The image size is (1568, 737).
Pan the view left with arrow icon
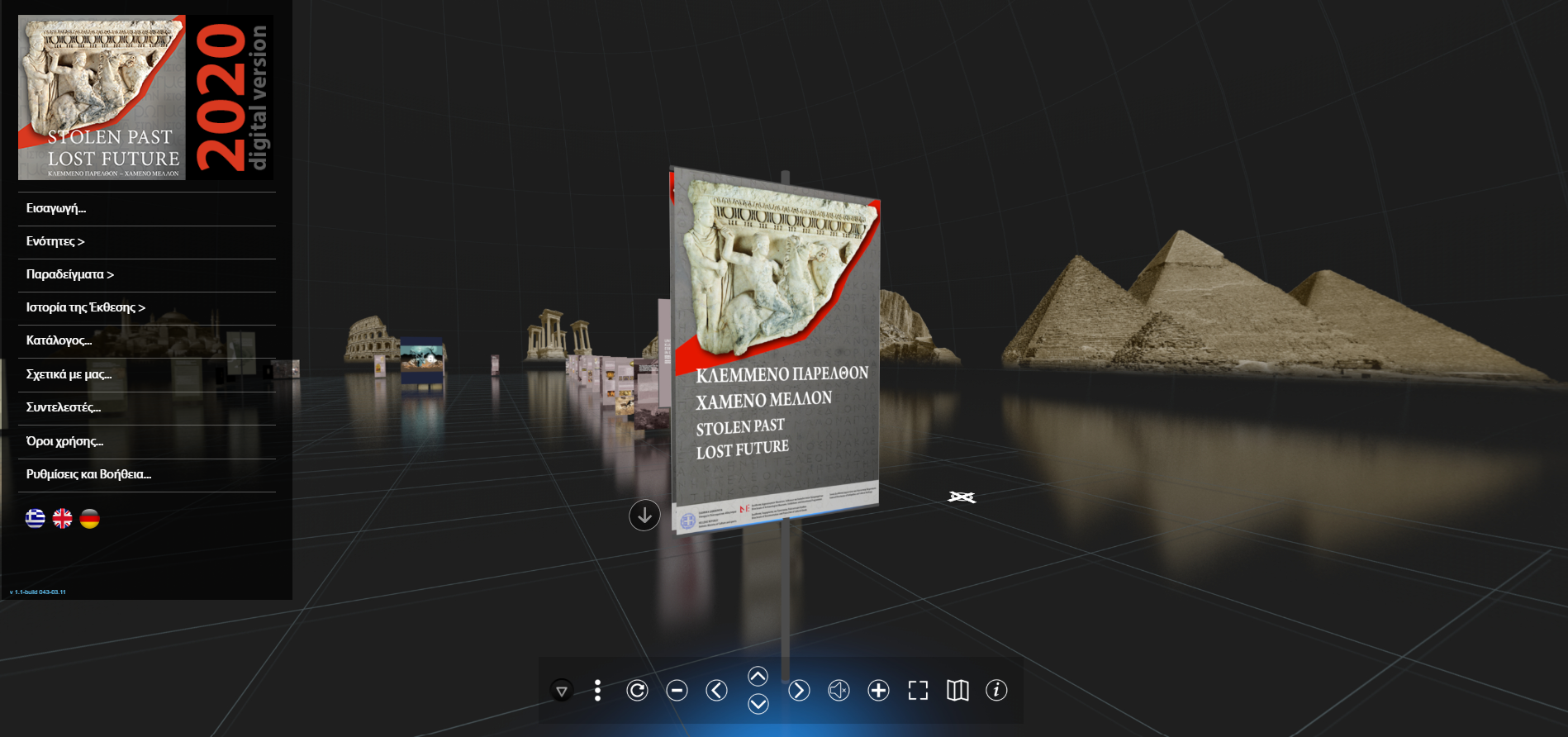tap(716, 690)
